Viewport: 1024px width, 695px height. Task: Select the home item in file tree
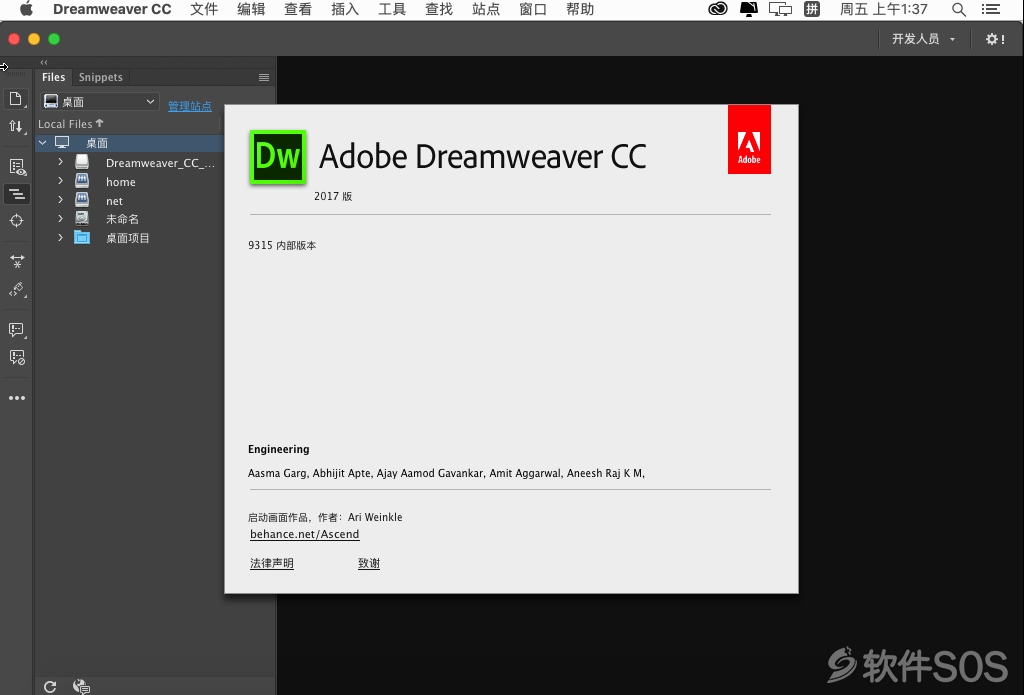point(121,182)
